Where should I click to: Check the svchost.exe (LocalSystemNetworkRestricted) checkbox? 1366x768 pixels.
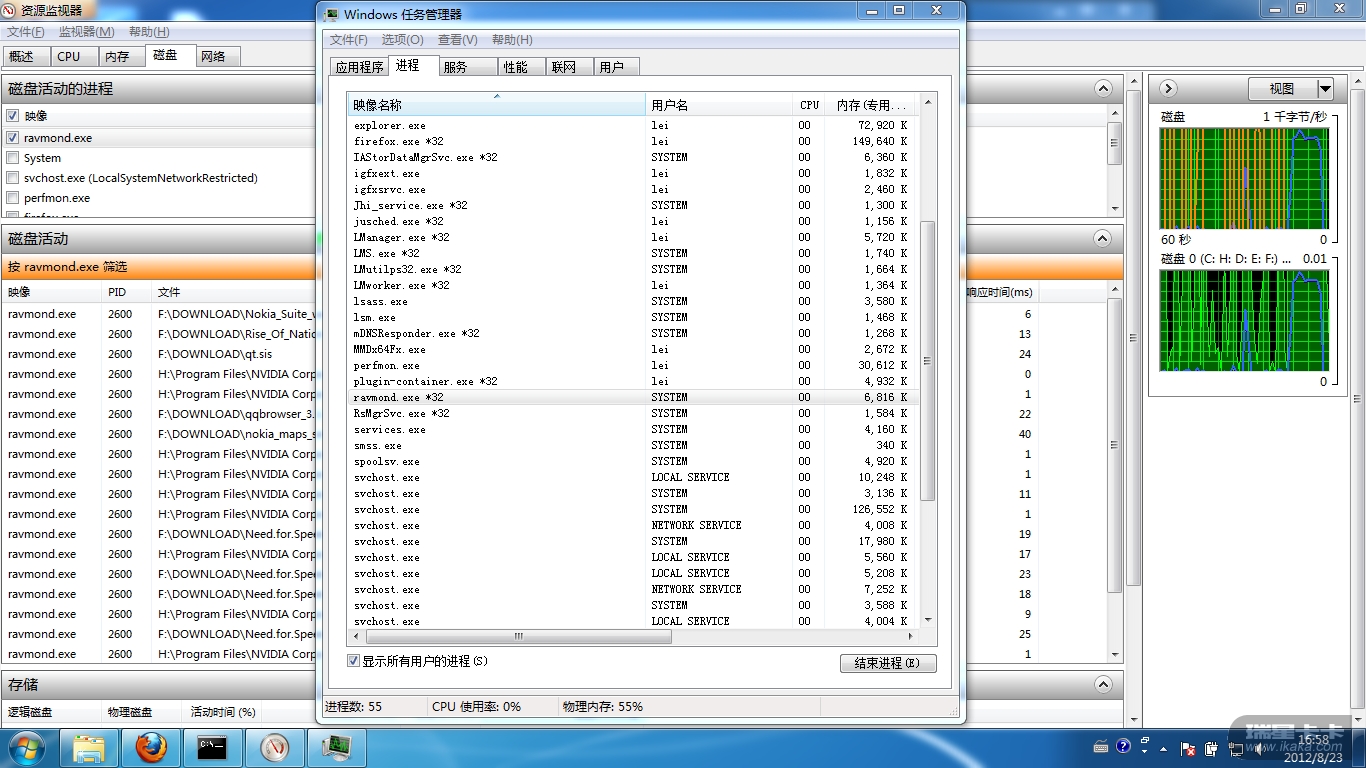(x=12, y=178)
